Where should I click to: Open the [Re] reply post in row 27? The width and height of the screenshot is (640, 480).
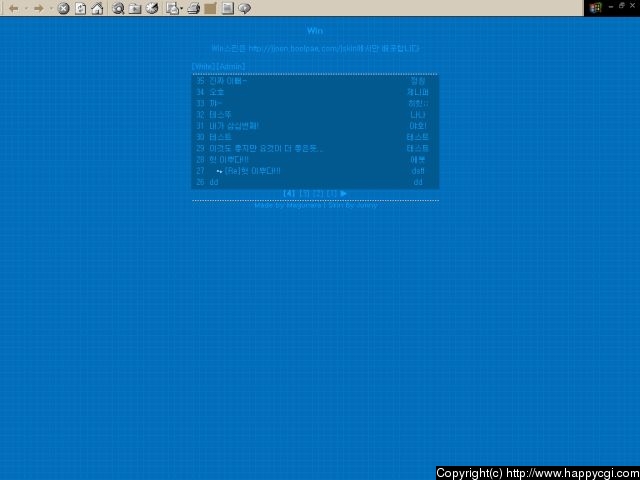pos(253,171)
